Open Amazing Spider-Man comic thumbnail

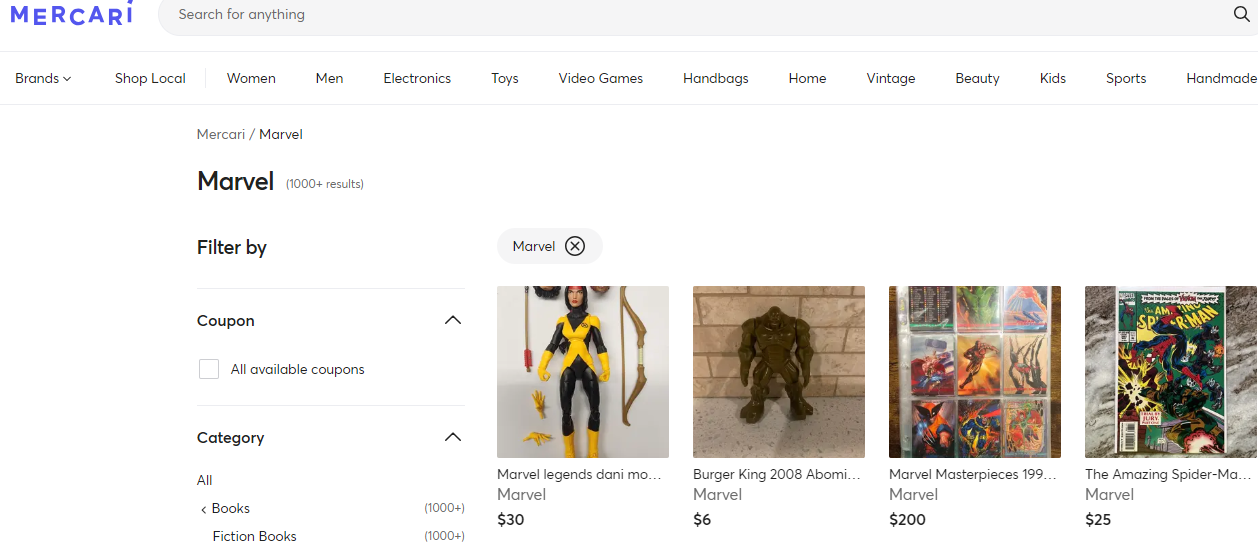tap(1171, 372)
